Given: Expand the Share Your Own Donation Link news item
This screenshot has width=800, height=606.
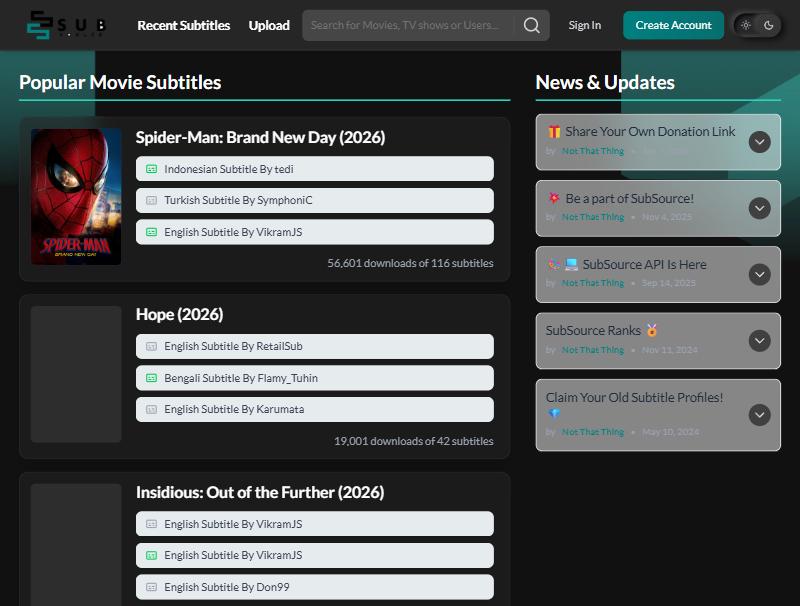Looking at the screenshot, I should 759,142.
